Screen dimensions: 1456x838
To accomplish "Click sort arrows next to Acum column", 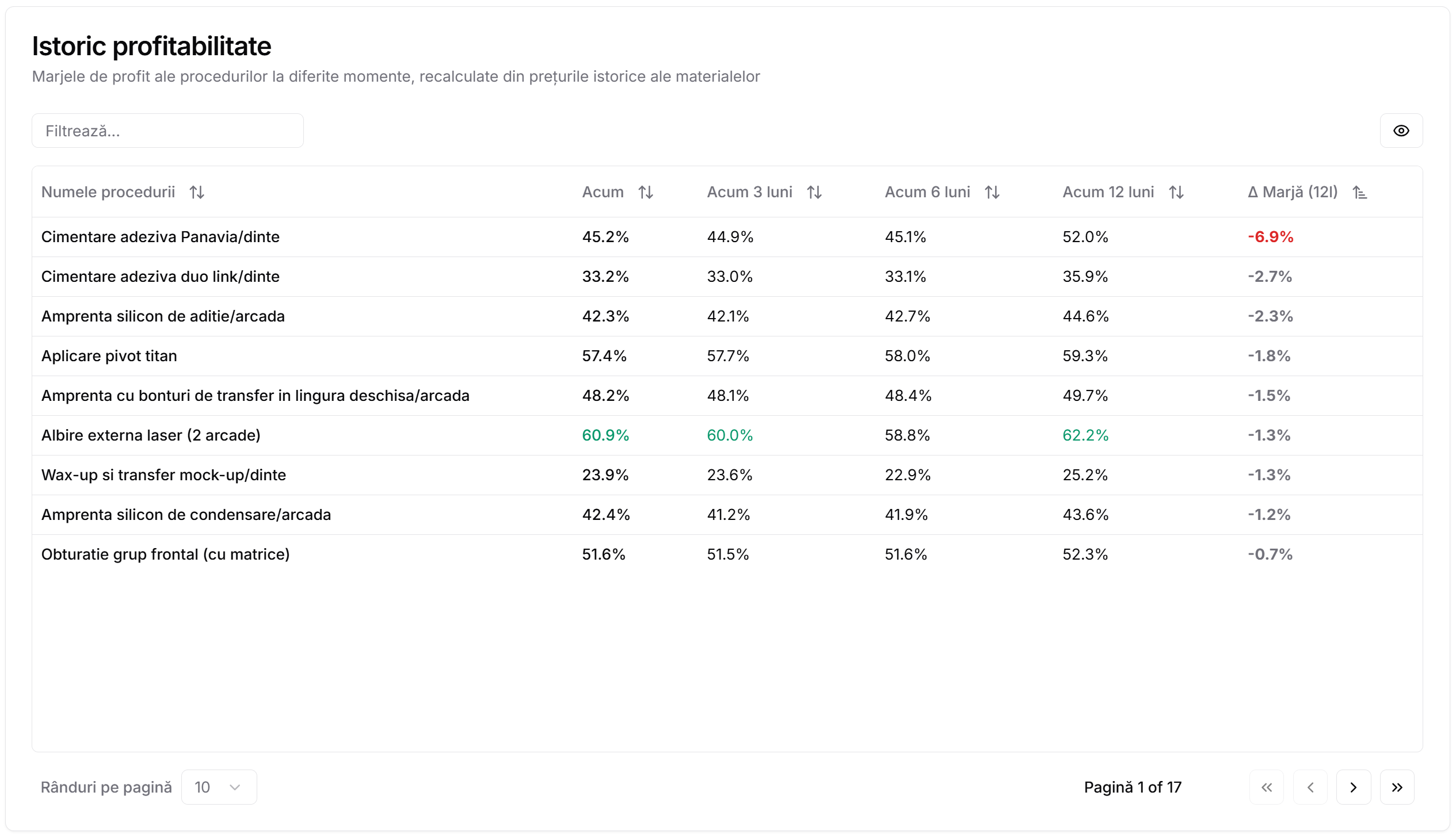I will pyautogui.click(x=645, y=192).
